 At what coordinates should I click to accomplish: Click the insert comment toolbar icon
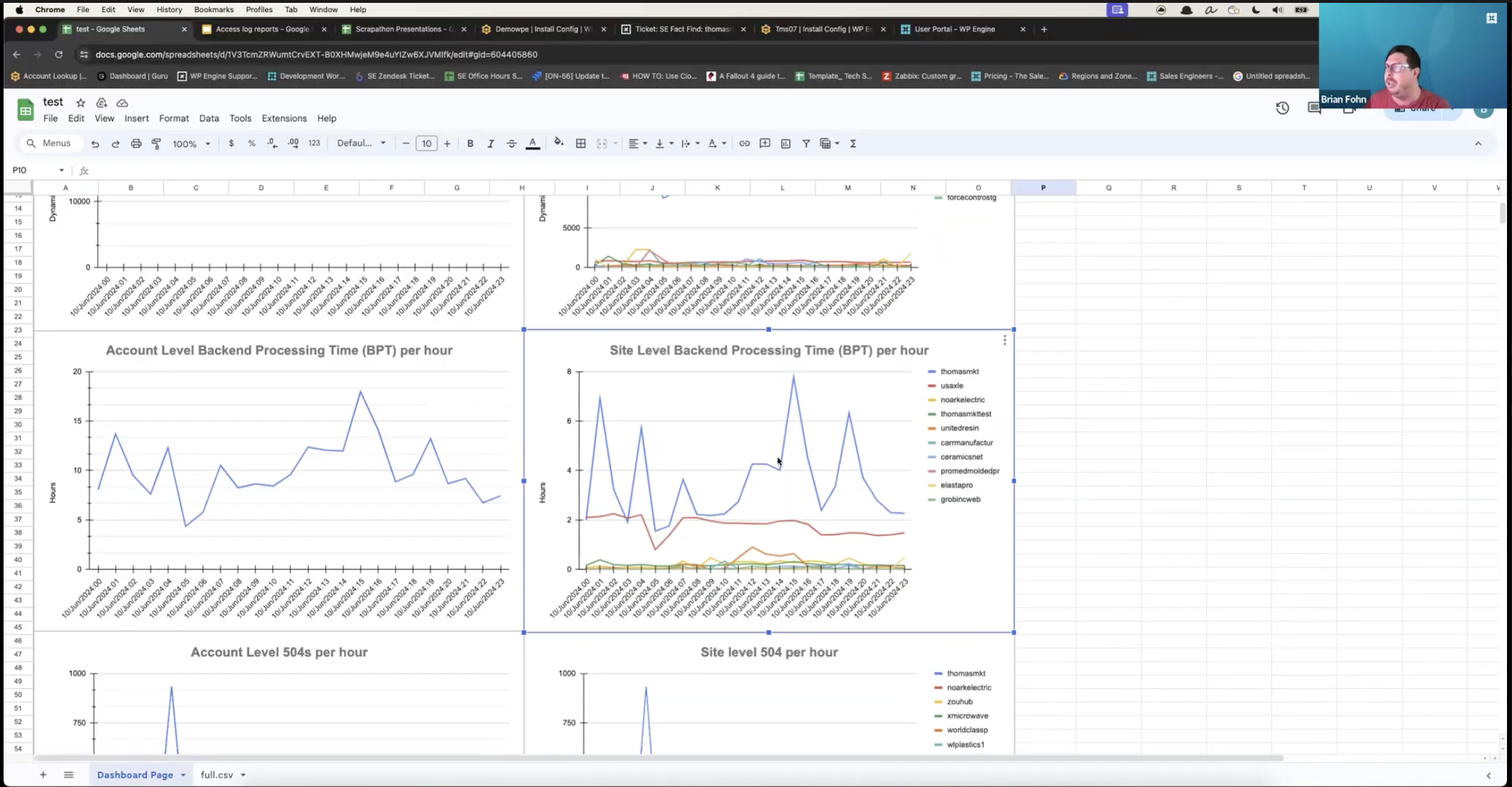[x=765, y=143]
